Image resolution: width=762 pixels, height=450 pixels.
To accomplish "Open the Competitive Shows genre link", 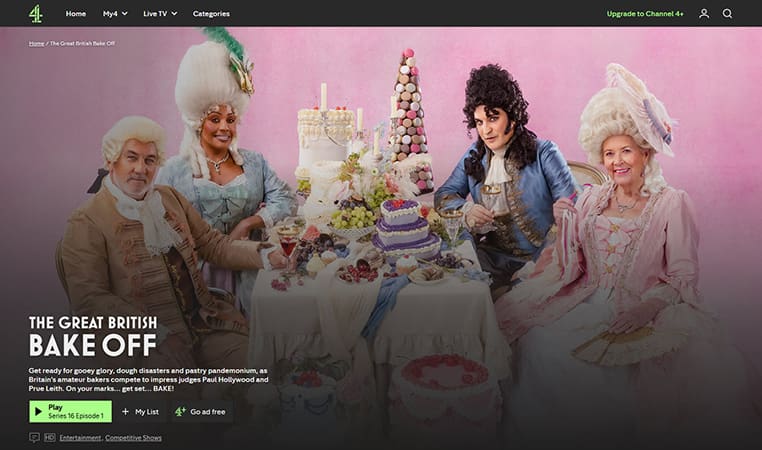I will 134,438.
